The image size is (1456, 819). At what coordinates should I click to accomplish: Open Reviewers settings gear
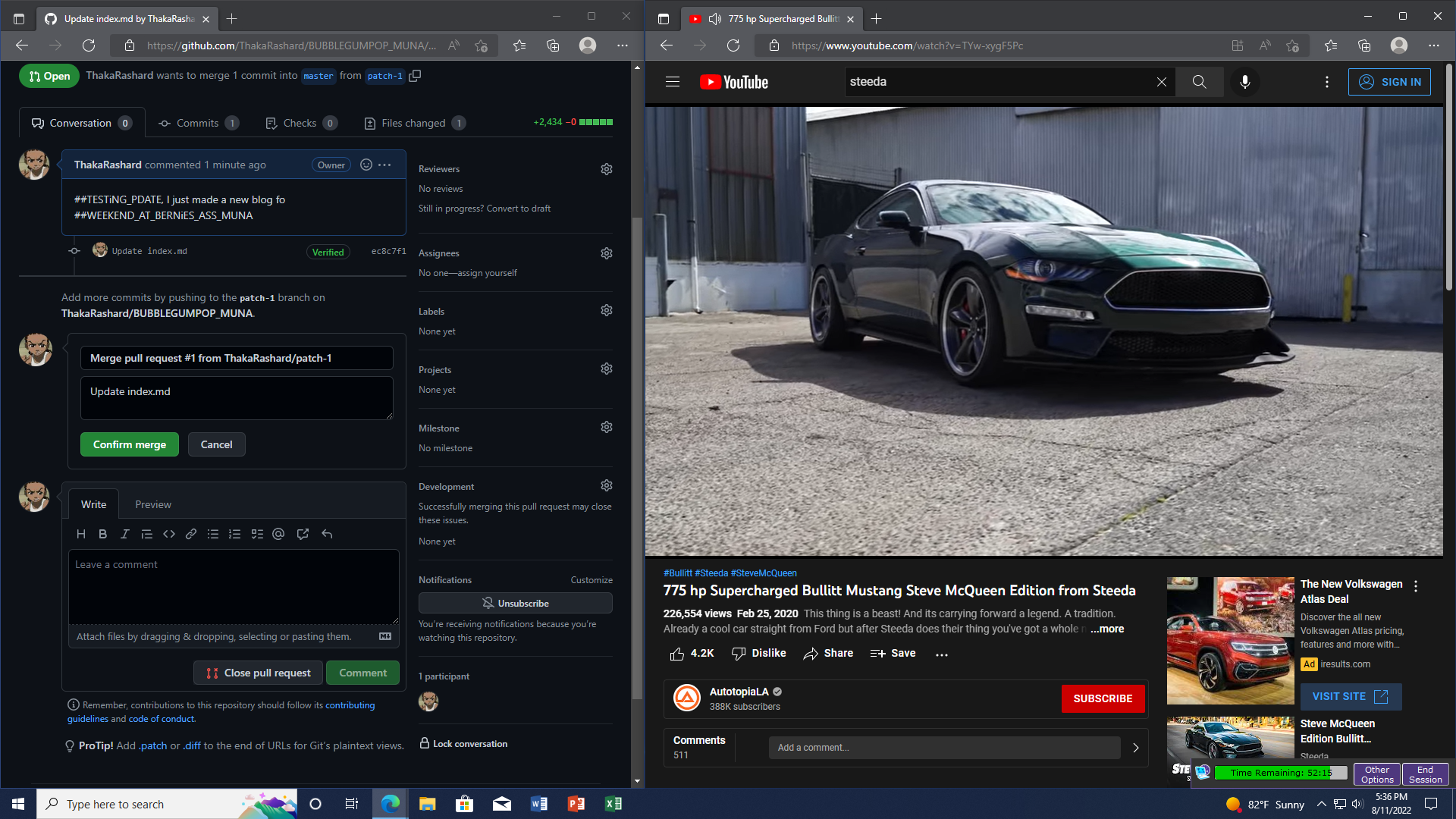[x=607, y=169]
